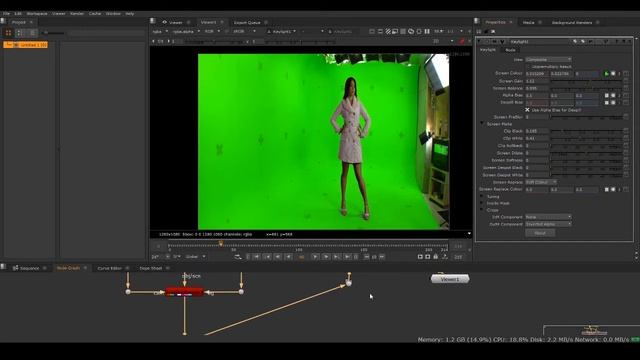Open the rgba.alpha channel dropdown

pyautogui.click(x=186, y=31)
